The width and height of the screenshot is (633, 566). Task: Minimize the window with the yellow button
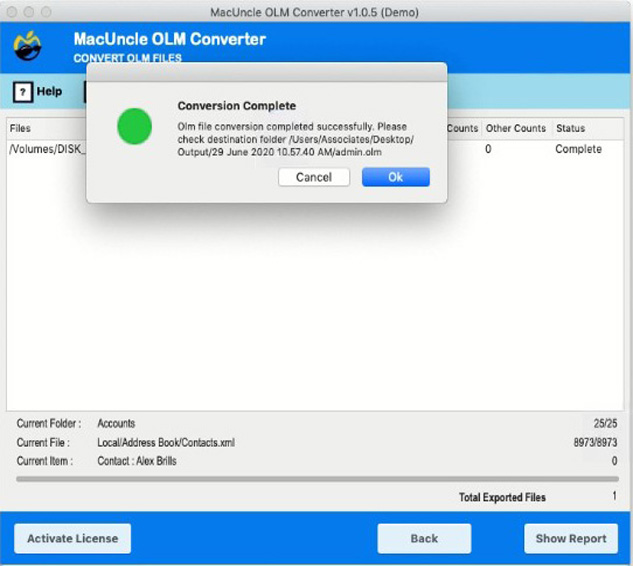point(29,12)
